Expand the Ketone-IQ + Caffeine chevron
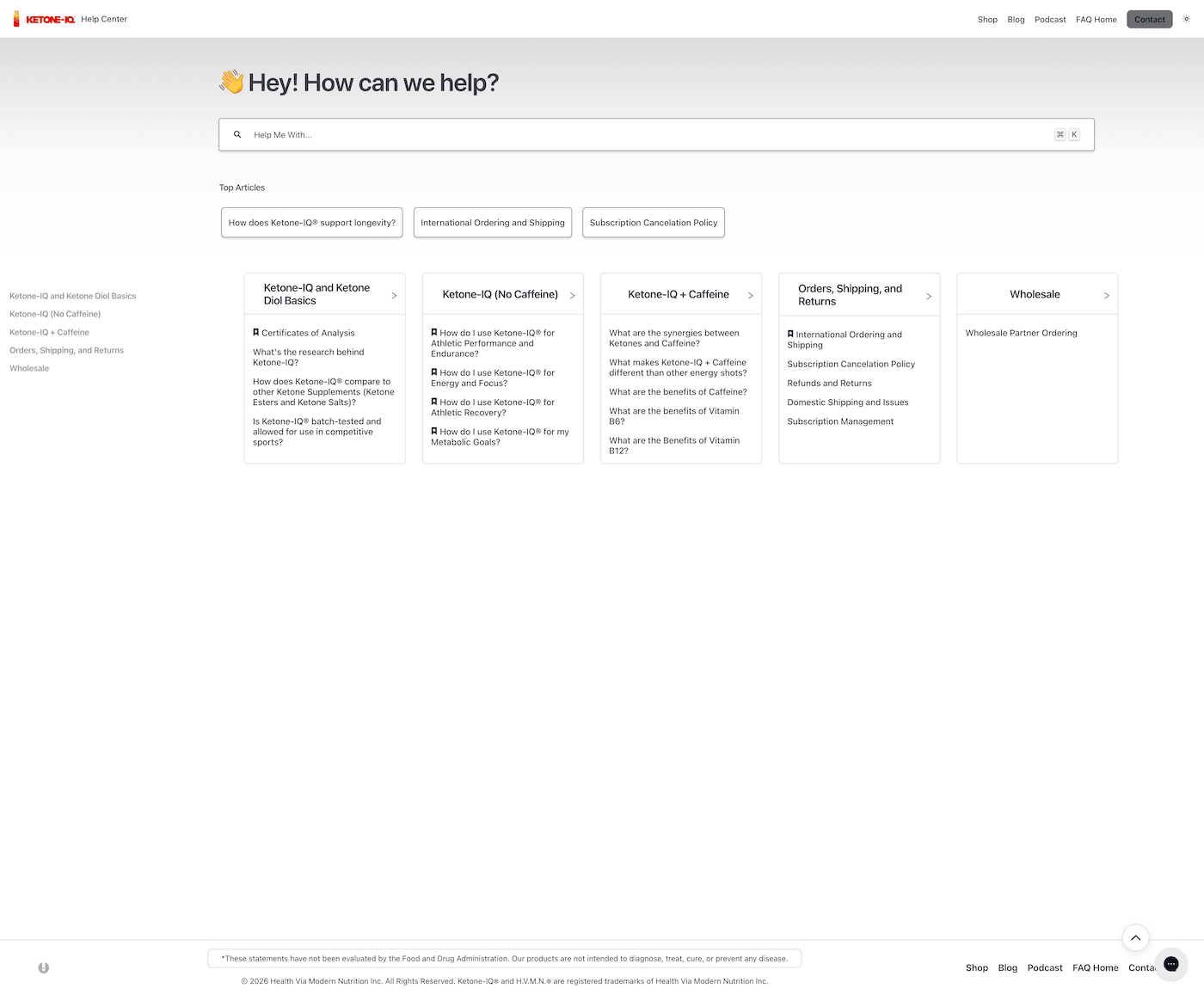 click(x=751, y=295)
